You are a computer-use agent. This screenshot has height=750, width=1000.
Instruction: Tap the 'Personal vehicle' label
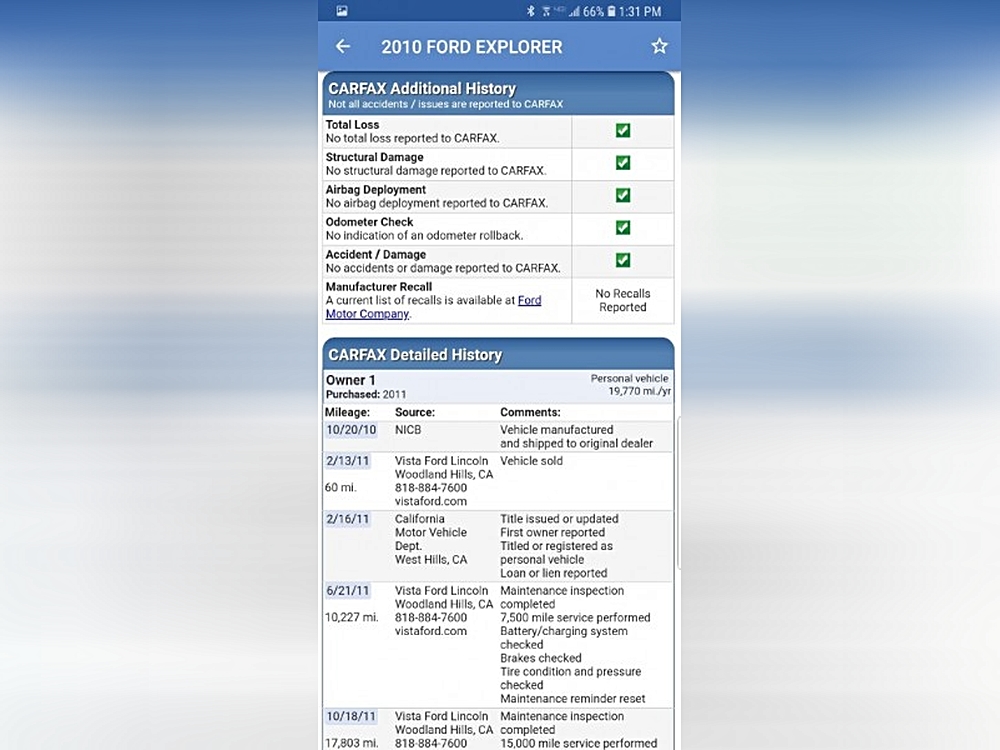pos(629,378)
